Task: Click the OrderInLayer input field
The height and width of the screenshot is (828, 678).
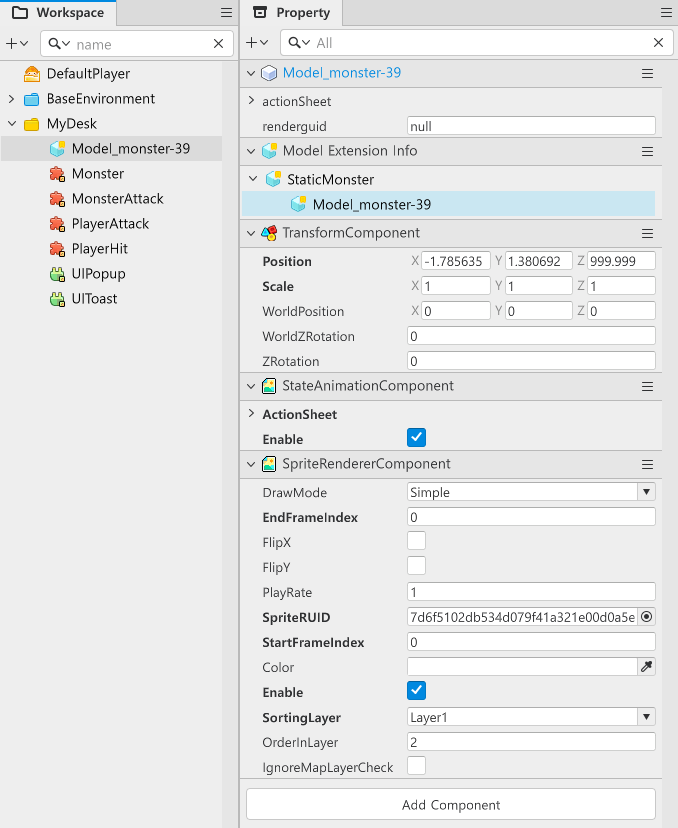Action: tap(531, 742)
